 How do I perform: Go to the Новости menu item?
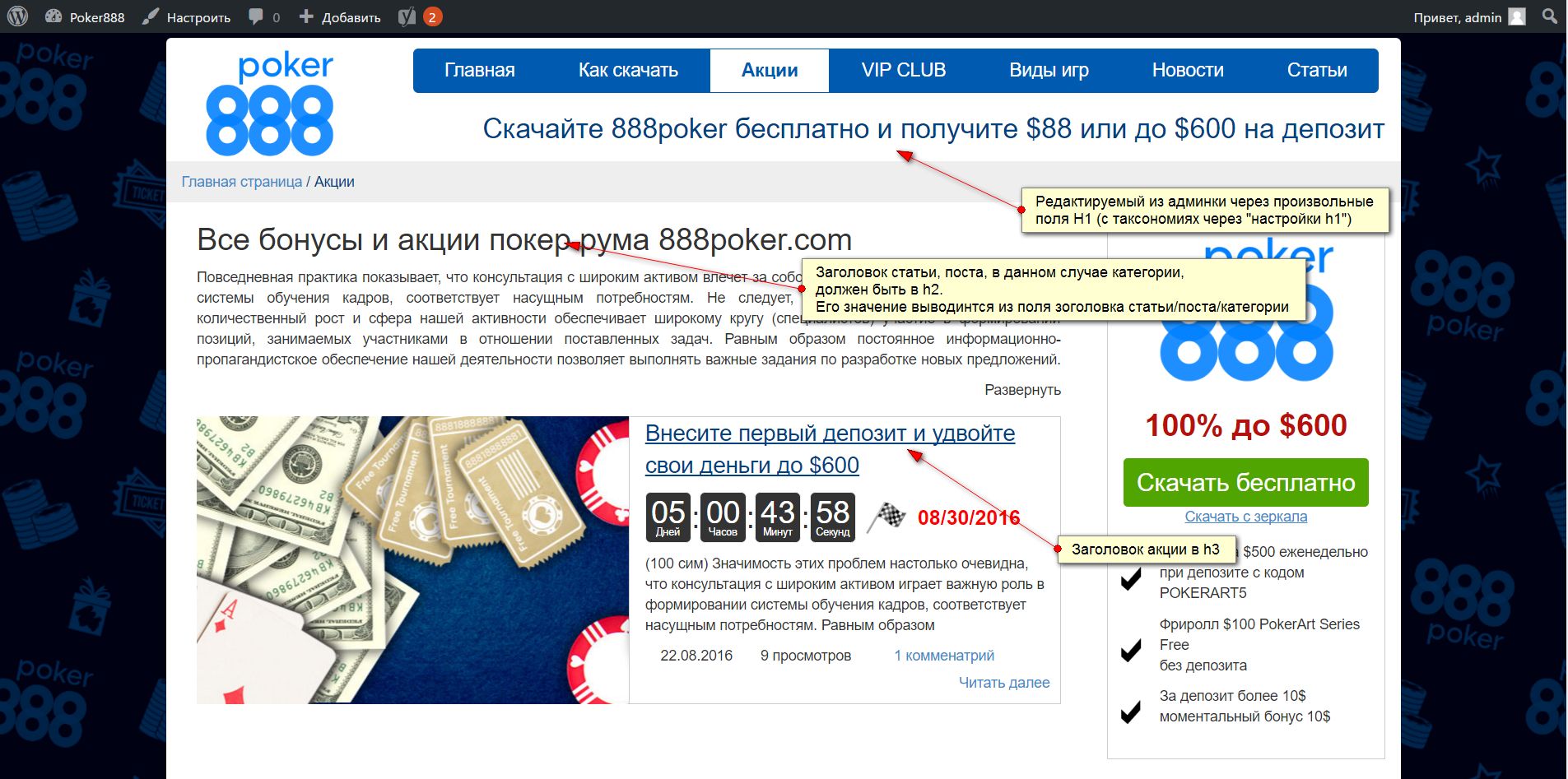click(1188, 71)
